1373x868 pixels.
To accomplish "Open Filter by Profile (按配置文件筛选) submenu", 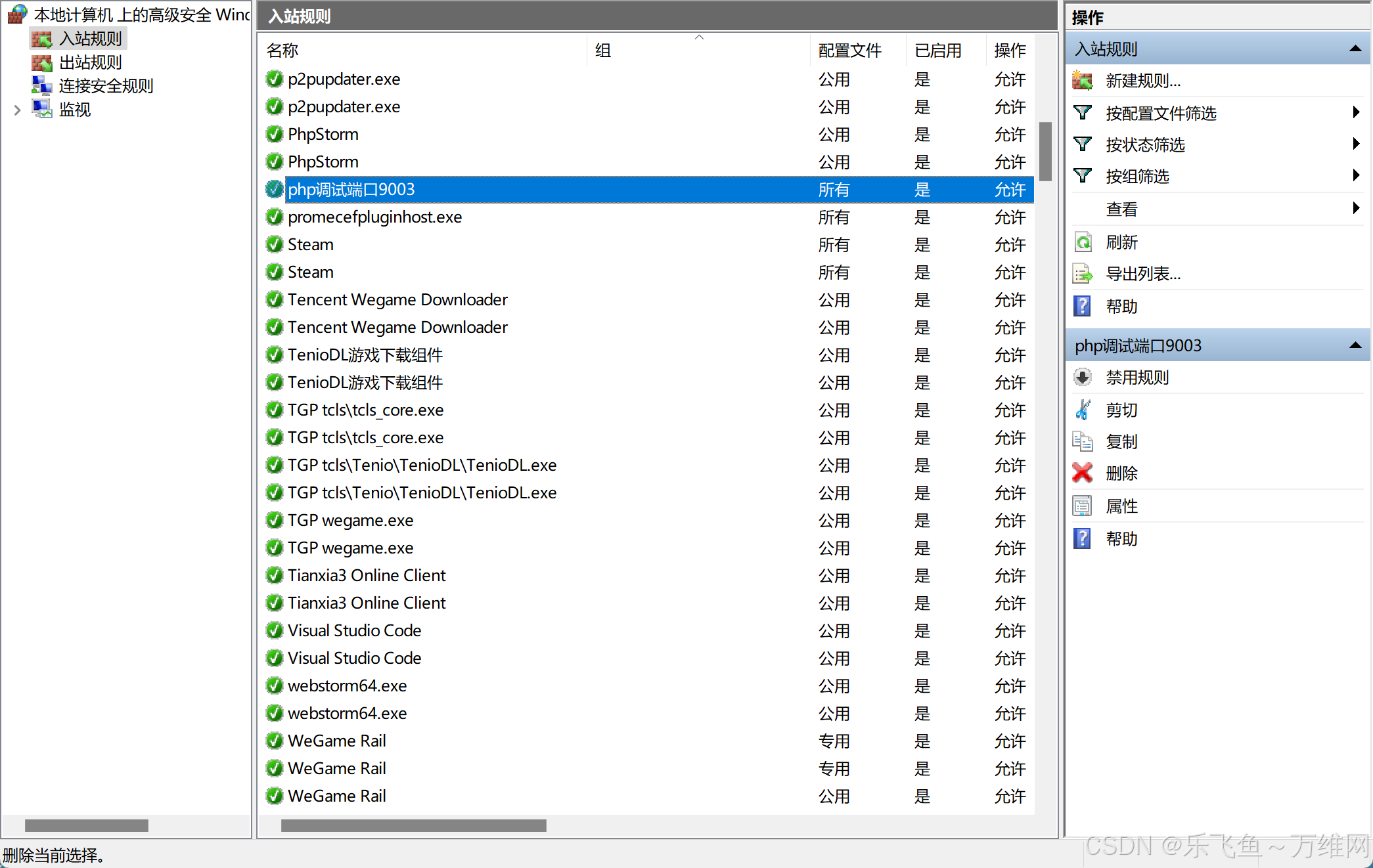I will click(x=1161, y=113).
